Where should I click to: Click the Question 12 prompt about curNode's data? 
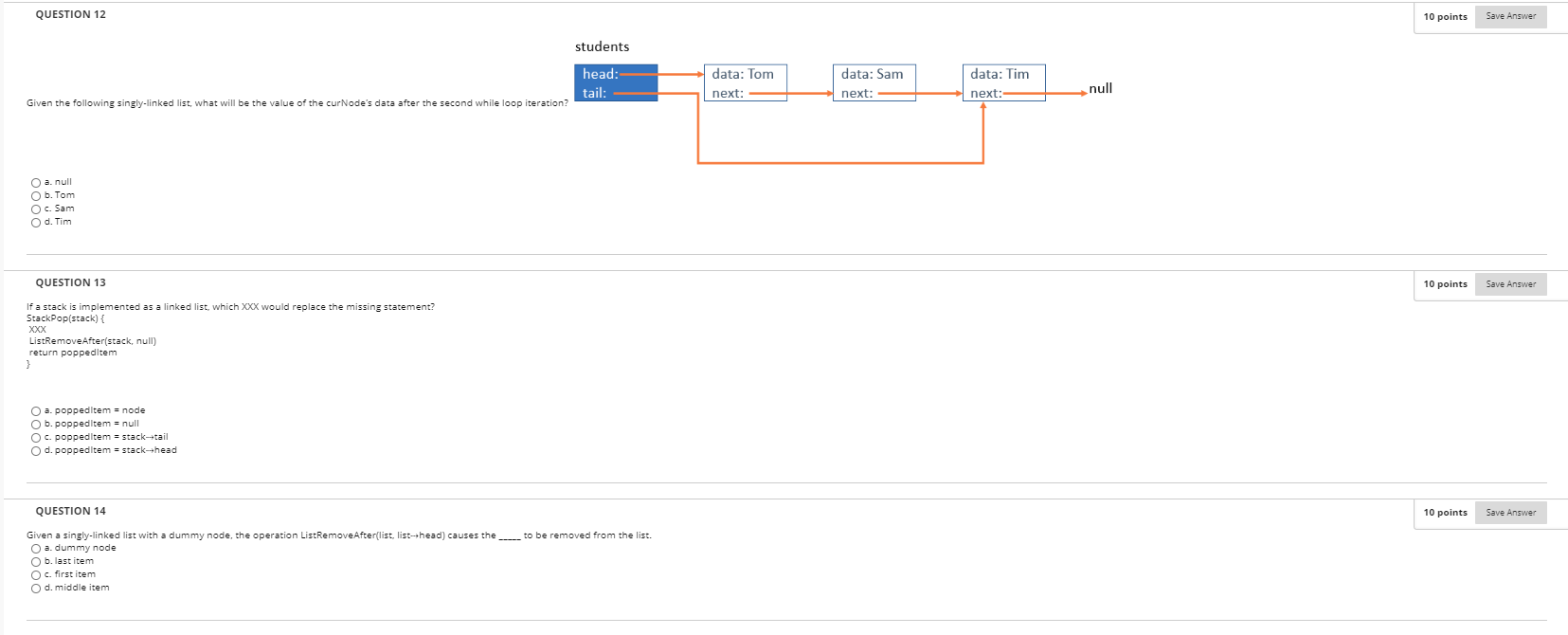[297, 103]
